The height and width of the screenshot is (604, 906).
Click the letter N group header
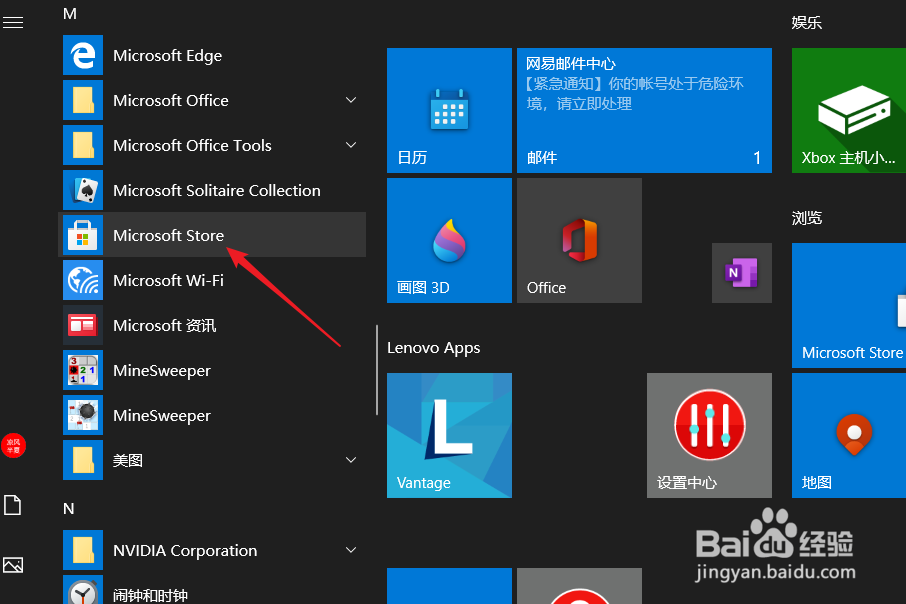(x=69, y=509)
